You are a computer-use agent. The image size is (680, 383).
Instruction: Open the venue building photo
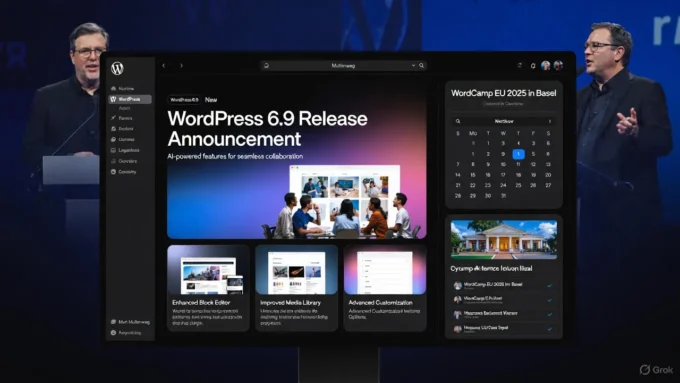(x=503, y=239)
